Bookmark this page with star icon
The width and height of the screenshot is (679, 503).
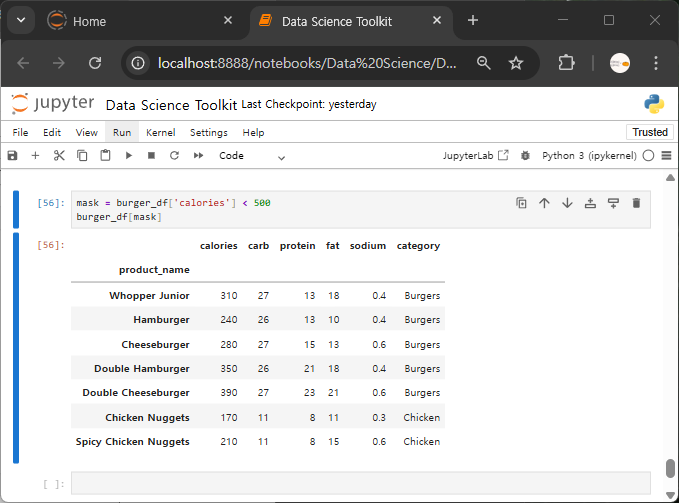(x=516, y=63)
